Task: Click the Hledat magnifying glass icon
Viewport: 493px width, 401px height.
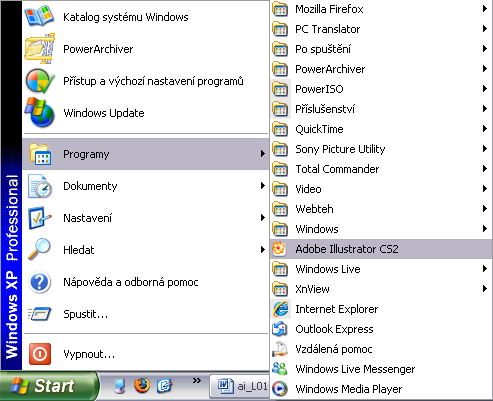Action: coord(39,249)
